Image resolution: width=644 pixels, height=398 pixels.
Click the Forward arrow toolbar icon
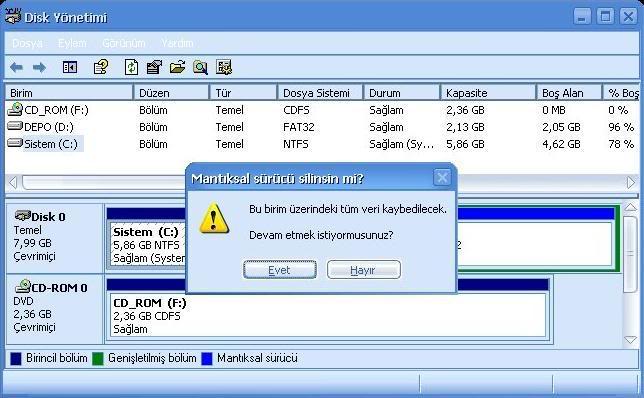39,67
